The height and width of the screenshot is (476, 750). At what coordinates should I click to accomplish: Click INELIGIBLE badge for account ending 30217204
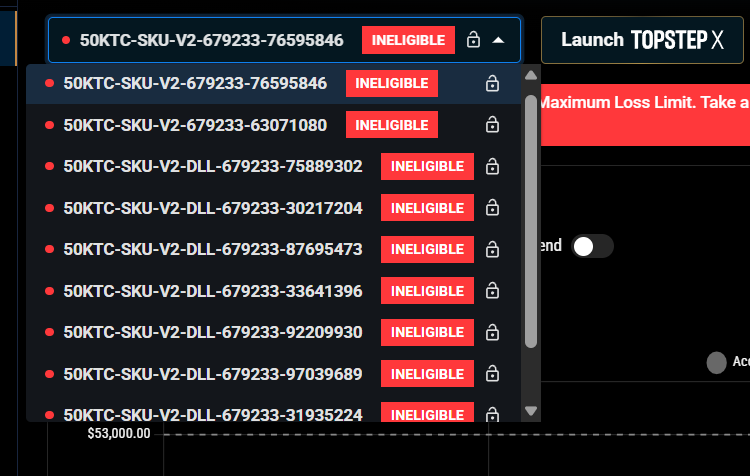[x=427, y=208]
